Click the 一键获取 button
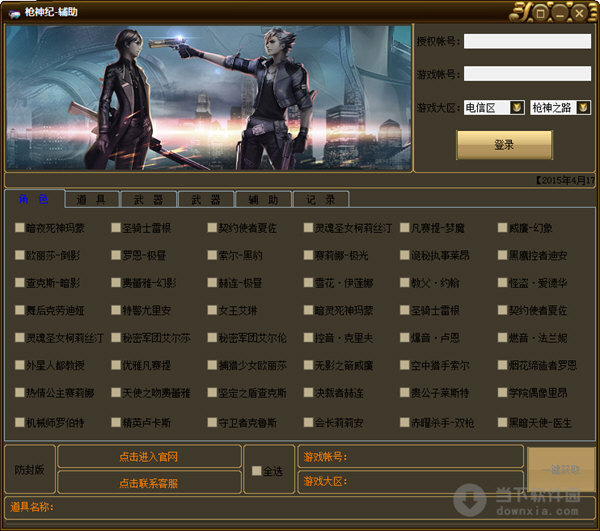 561,469
